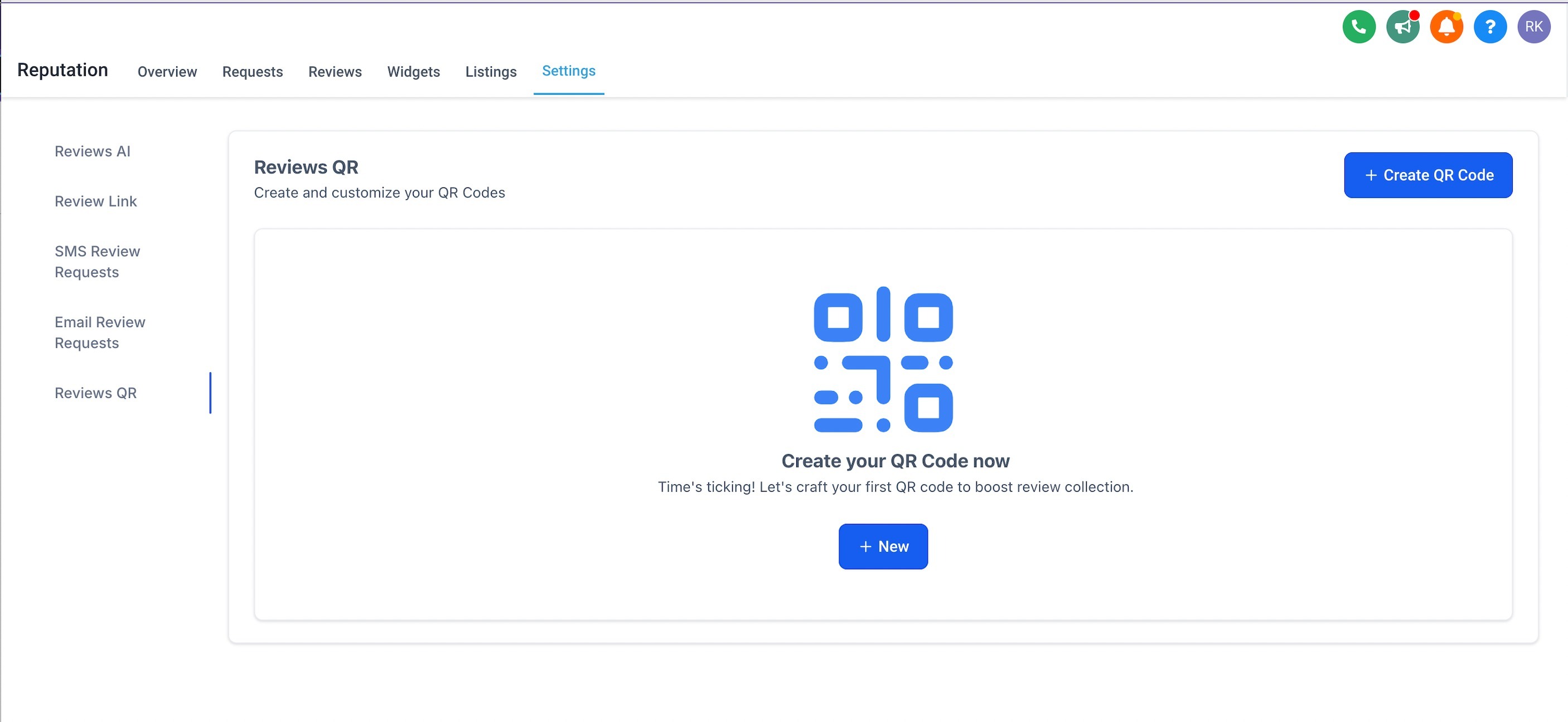
Task: Select the Settings tab
Action: [x=569, y=71]
